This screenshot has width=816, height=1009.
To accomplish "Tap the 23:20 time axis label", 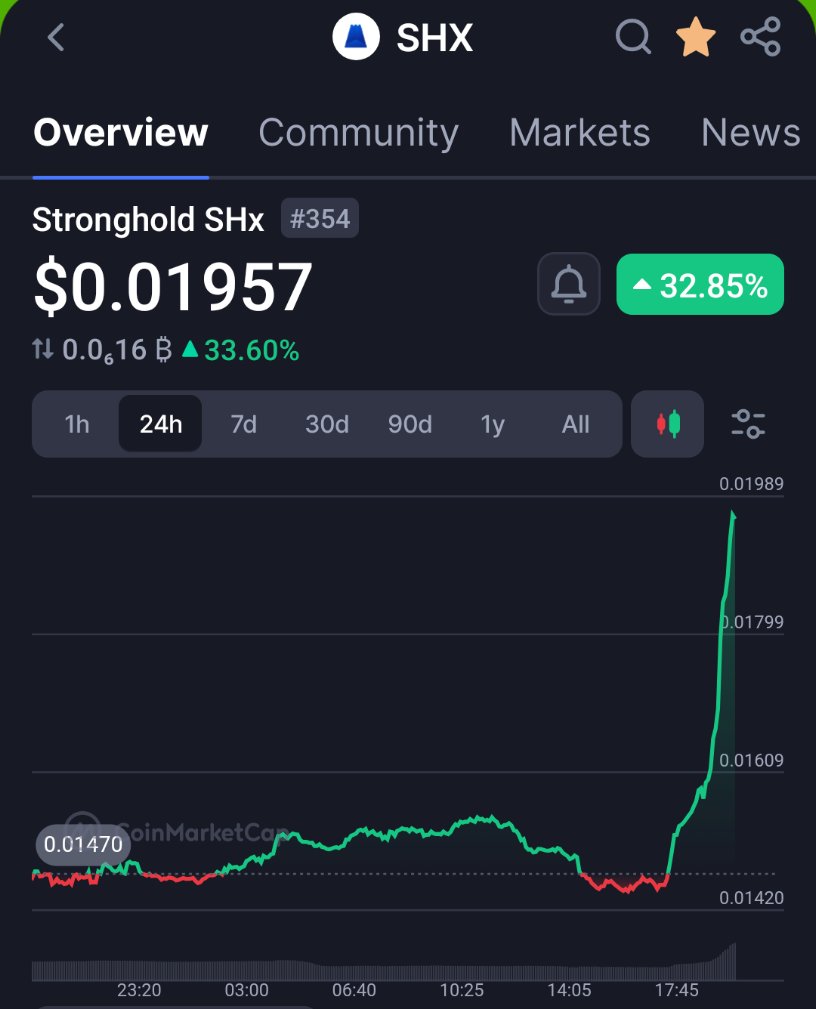I will pos(139,990).
